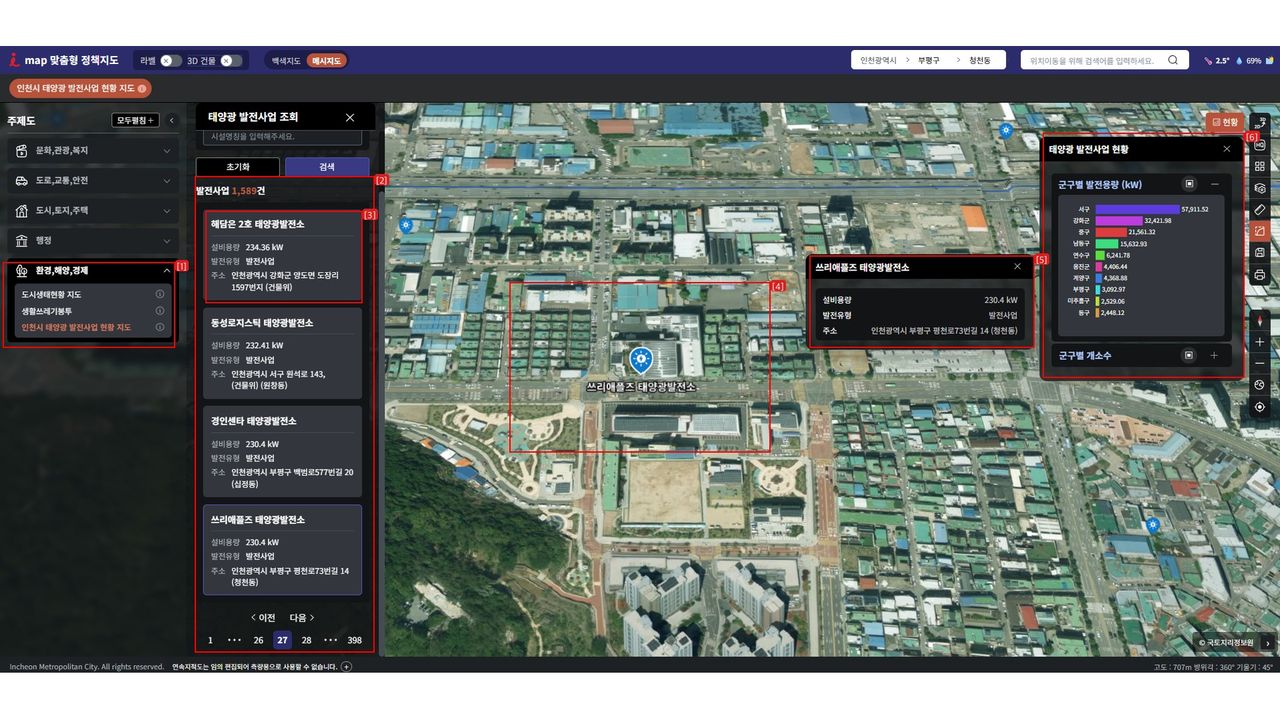Click the 검색 button
Viewport: 1280px width, 720px height.
[327, 167]
